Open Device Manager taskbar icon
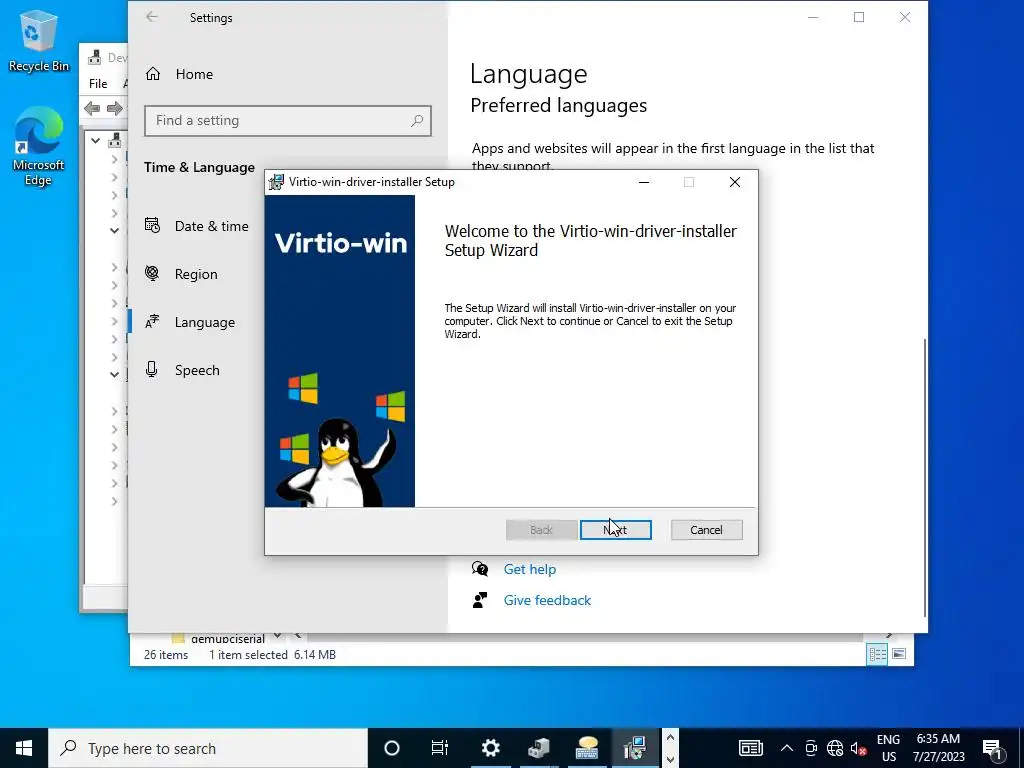 539,748
